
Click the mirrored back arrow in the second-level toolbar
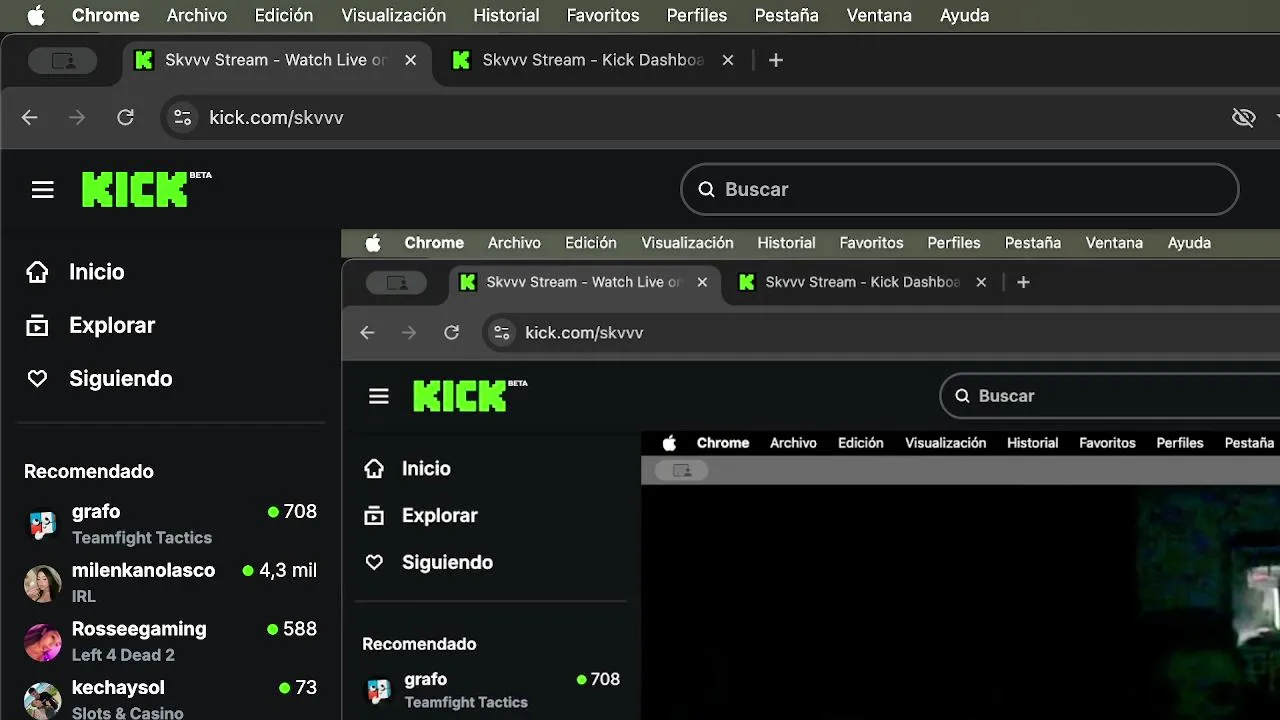pyautogui.click(x=367, y=333)
